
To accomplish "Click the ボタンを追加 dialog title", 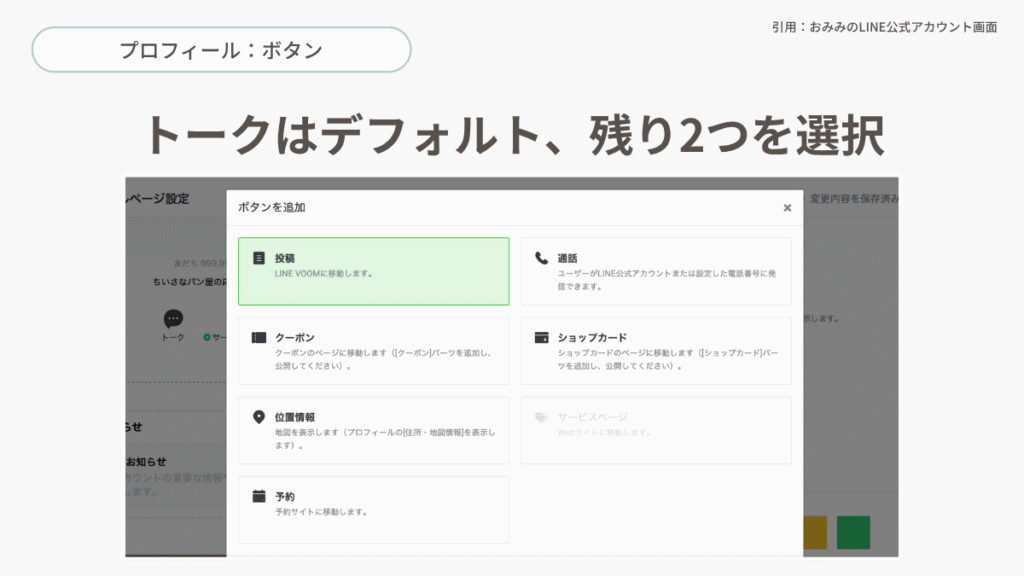I will point(271,208).
